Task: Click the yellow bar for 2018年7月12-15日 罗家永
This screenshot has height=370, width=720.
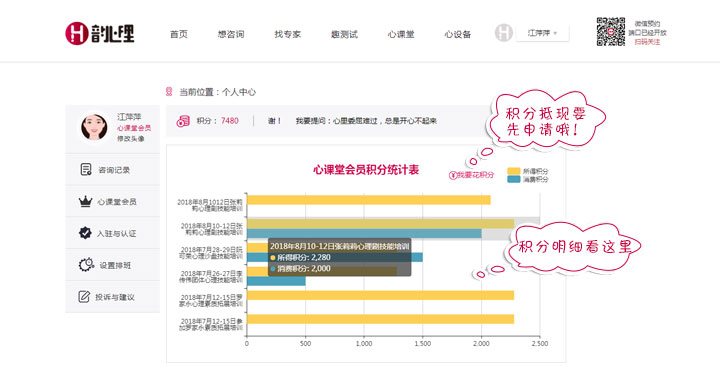Action: click(x=380, y=295)
